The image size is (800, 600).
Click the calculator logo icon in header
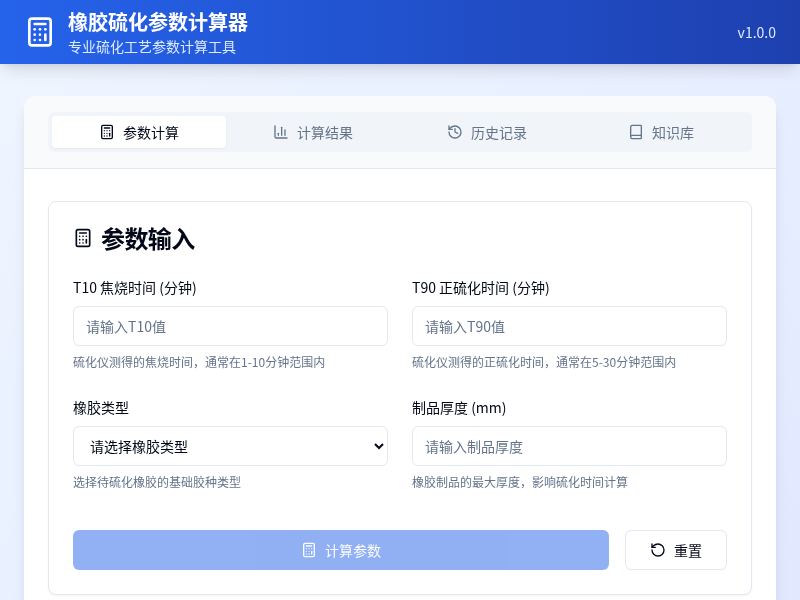point(40,32)
